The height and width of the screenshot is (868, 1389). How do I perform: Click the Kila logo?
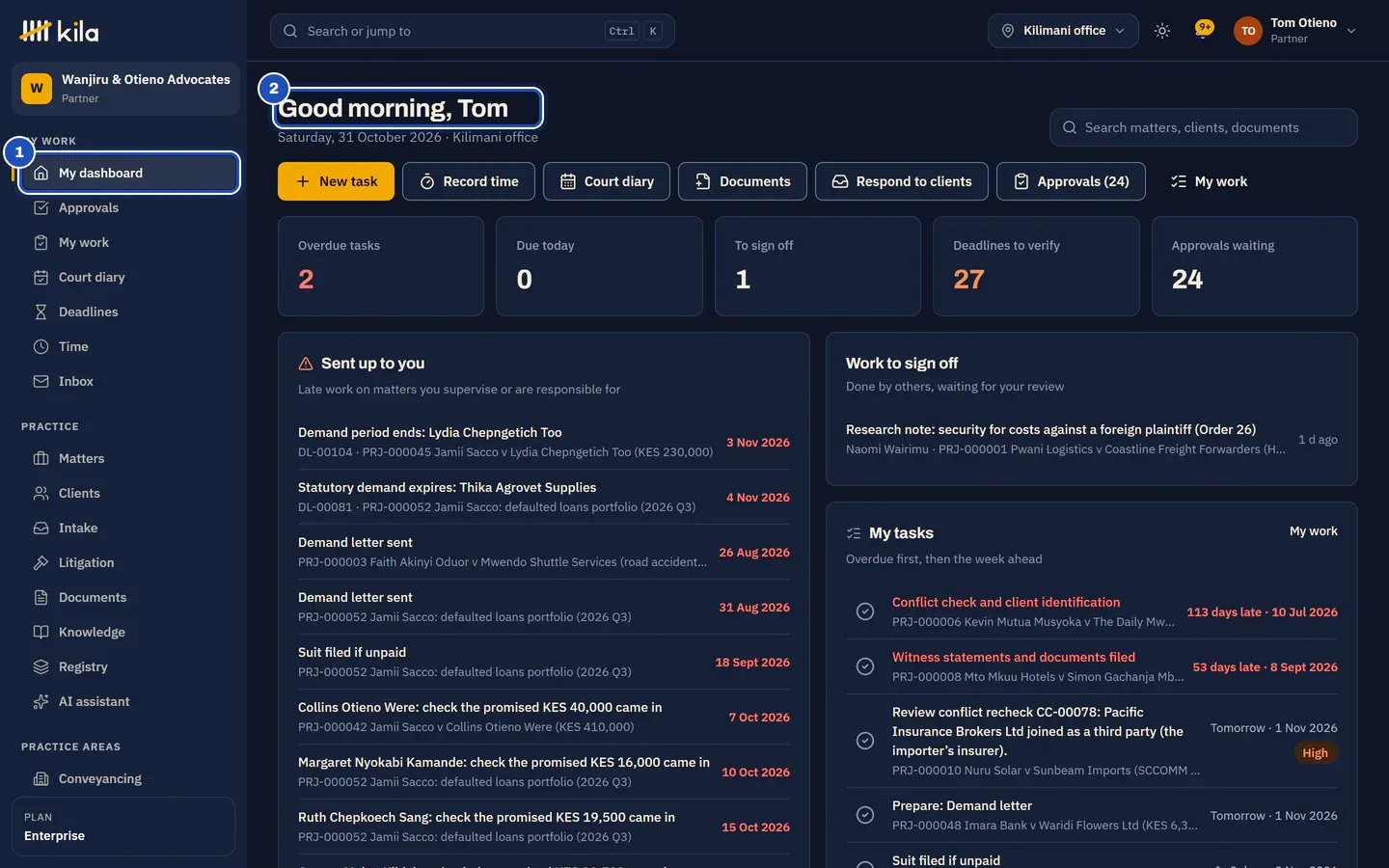(x=60, y=31)
